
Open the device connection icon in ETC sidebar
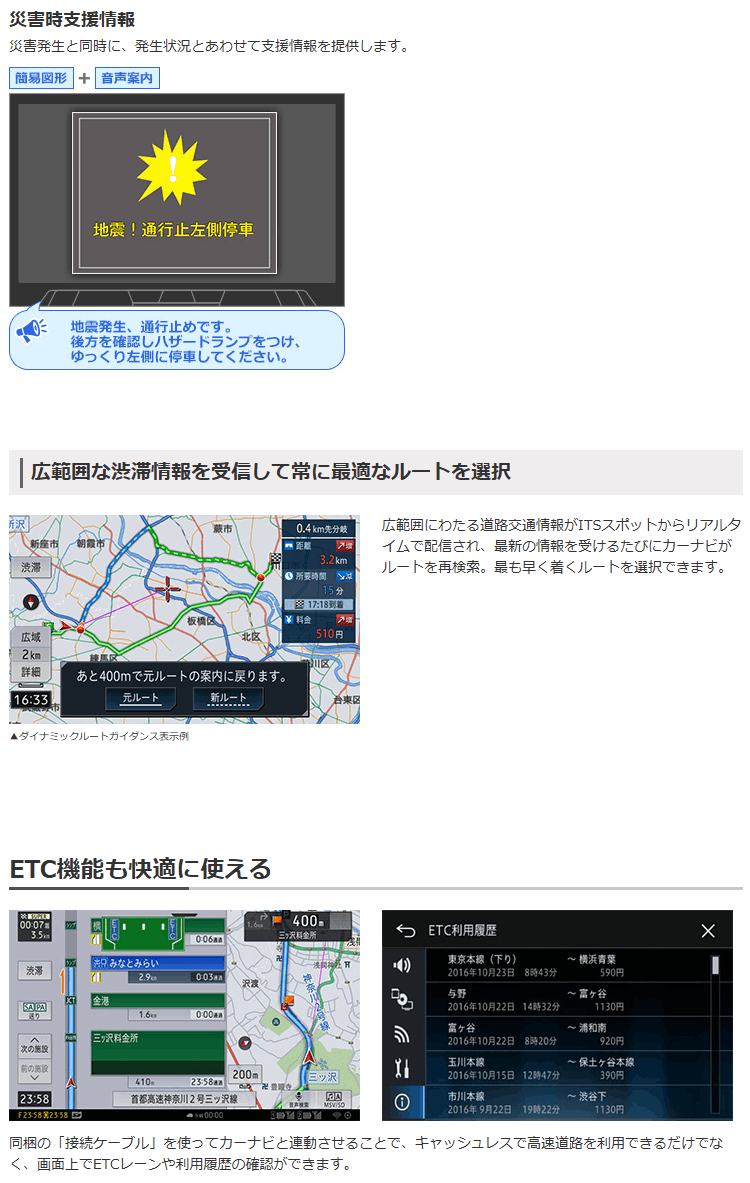pos(402,999)
